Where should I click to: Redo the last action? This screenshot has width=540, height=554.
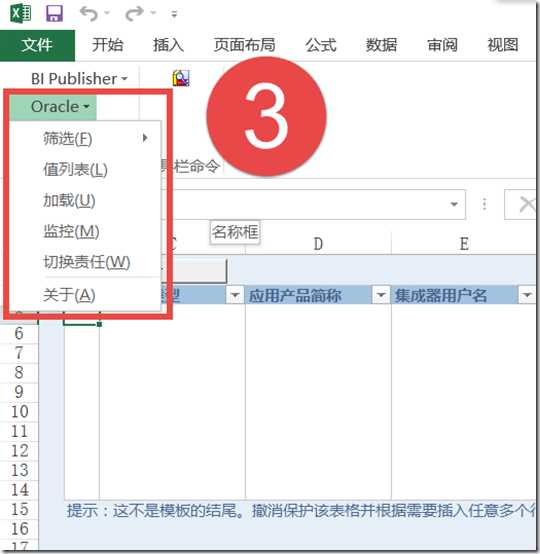pyautogui.click(x=135, y=13)
